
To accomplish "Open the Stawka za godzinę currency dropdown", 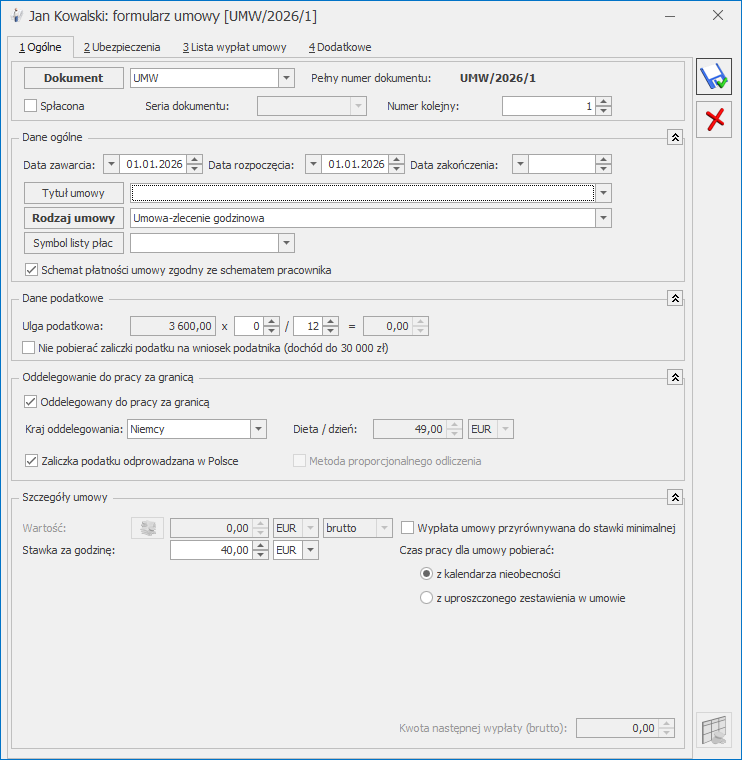I will 310,550.
